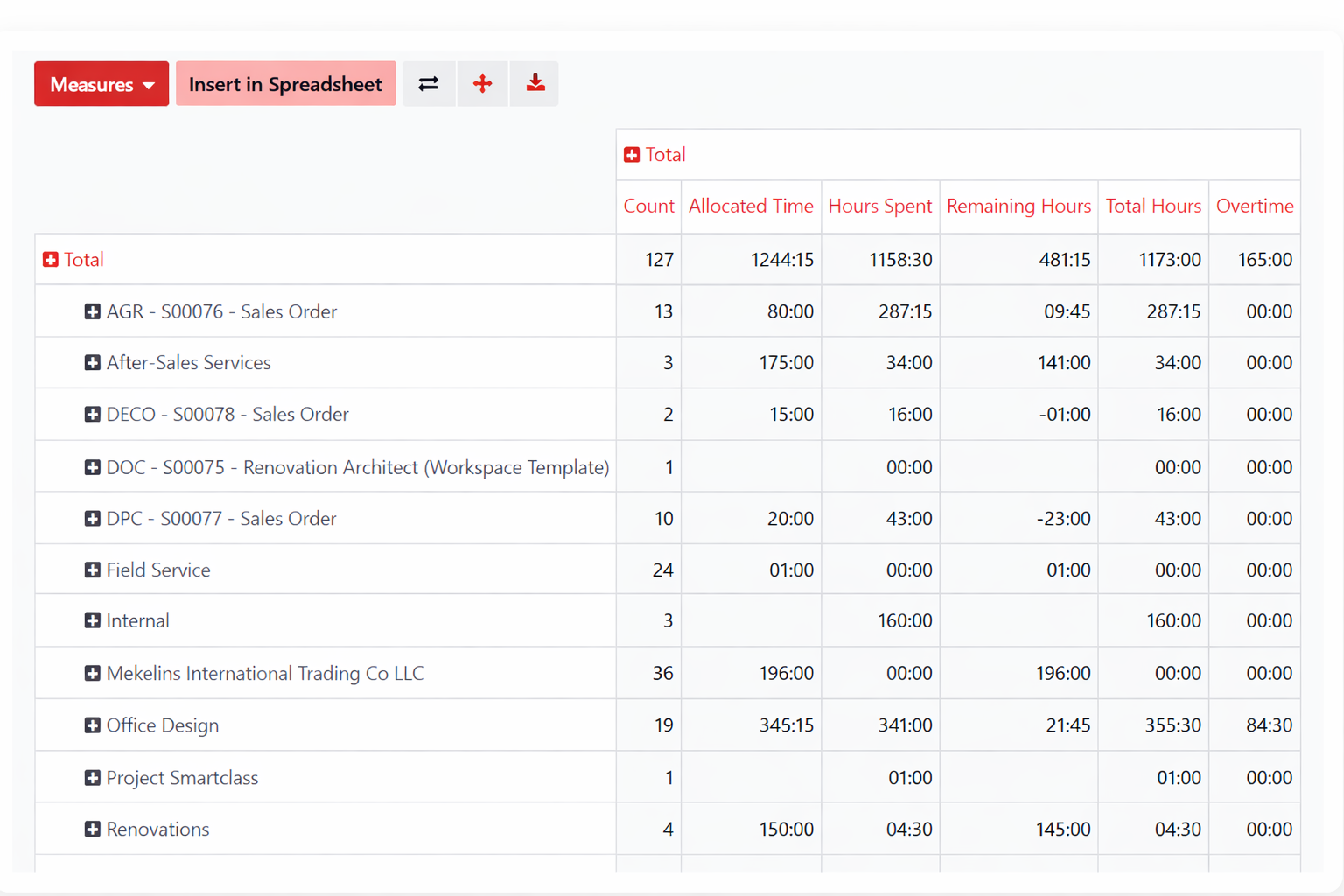
Task: Click the Count column header
Action: pyautogui.click(x=648, y=206)
